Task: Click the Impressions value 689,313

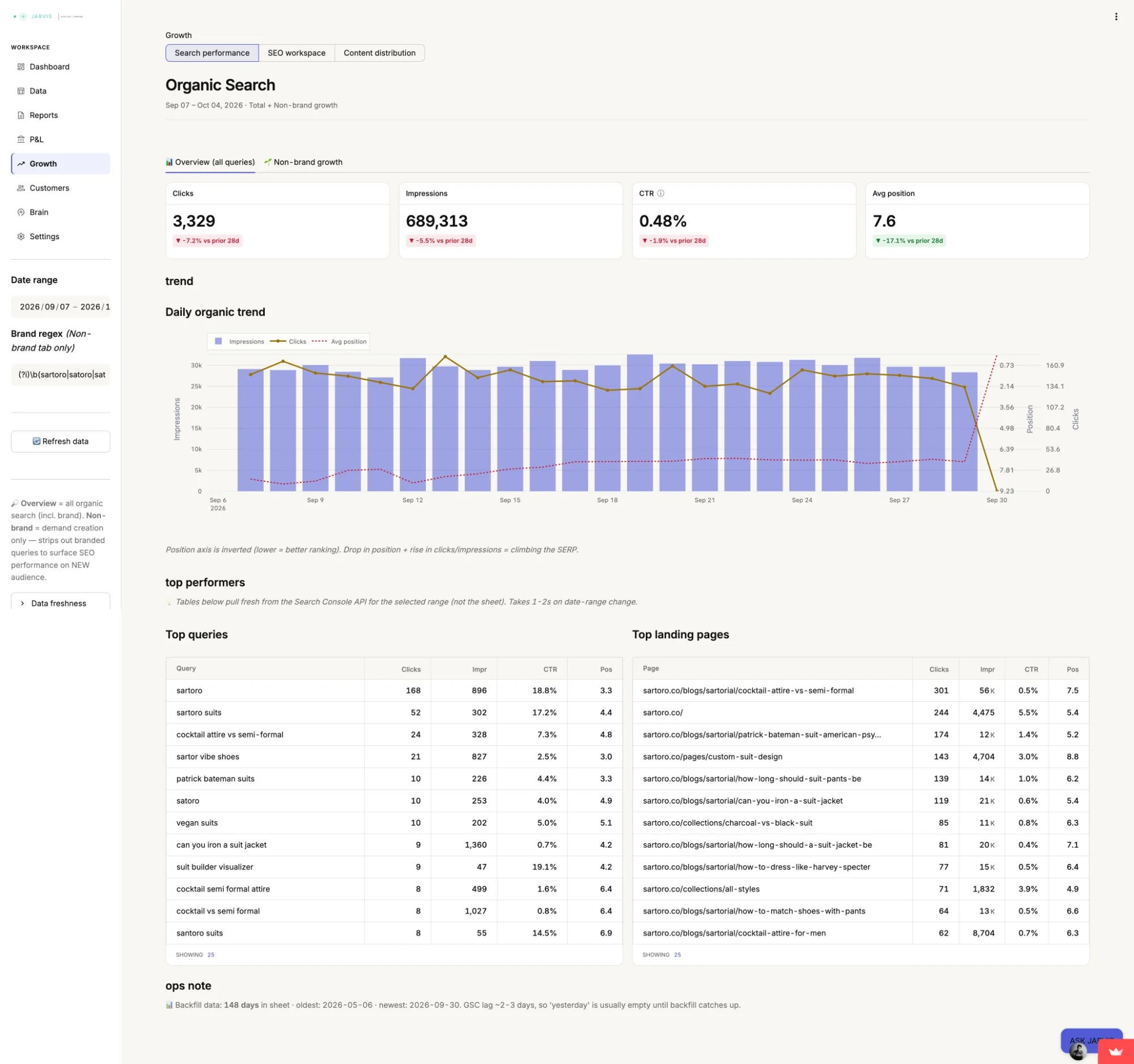Action: pyautogui.click(x=437, y=221)
